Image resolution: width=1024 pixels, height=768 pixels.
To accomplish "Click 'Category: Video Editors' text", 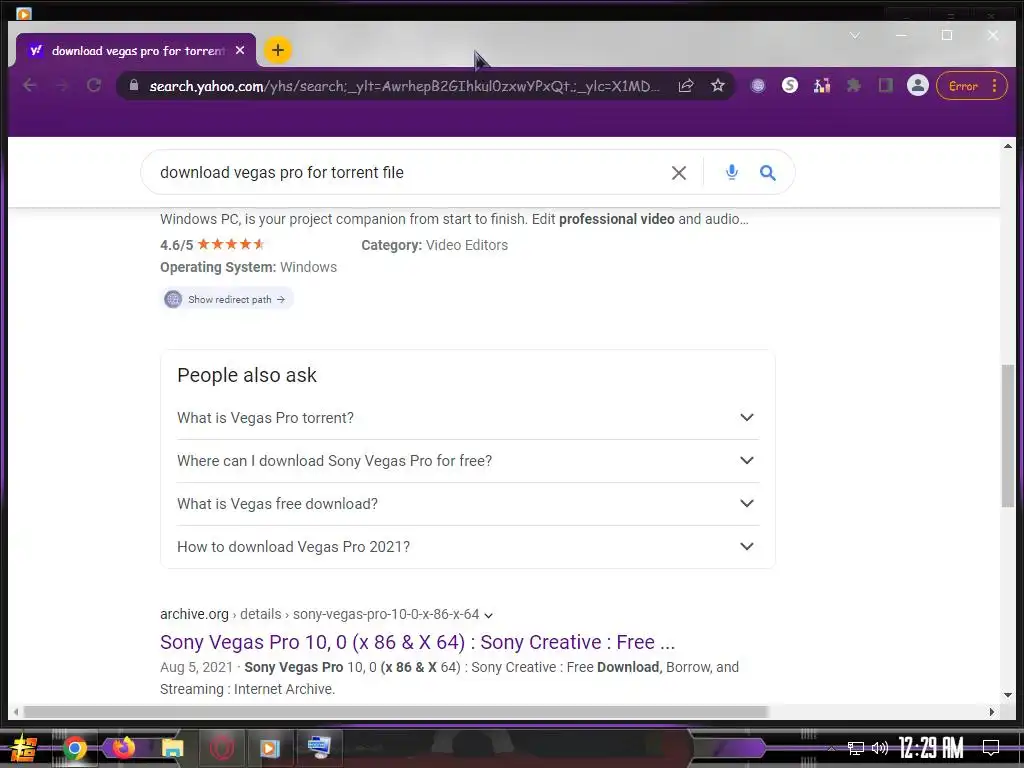I will [x=434, y=245].
